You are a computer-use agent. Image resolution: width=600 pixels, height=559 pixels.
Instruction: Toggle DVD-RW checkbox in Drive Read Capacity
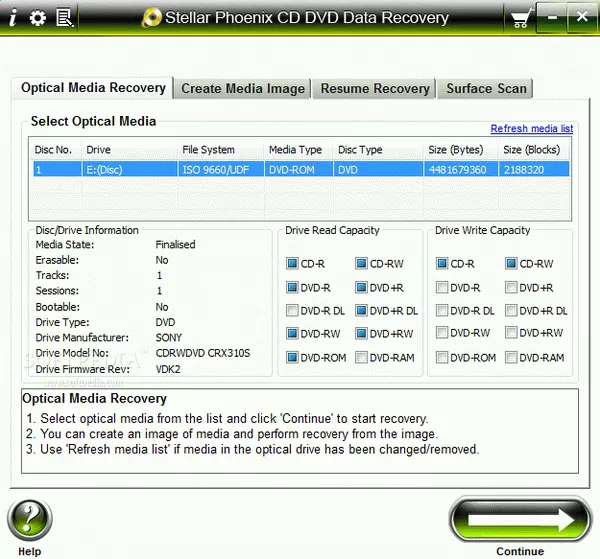tap(292, 334)
